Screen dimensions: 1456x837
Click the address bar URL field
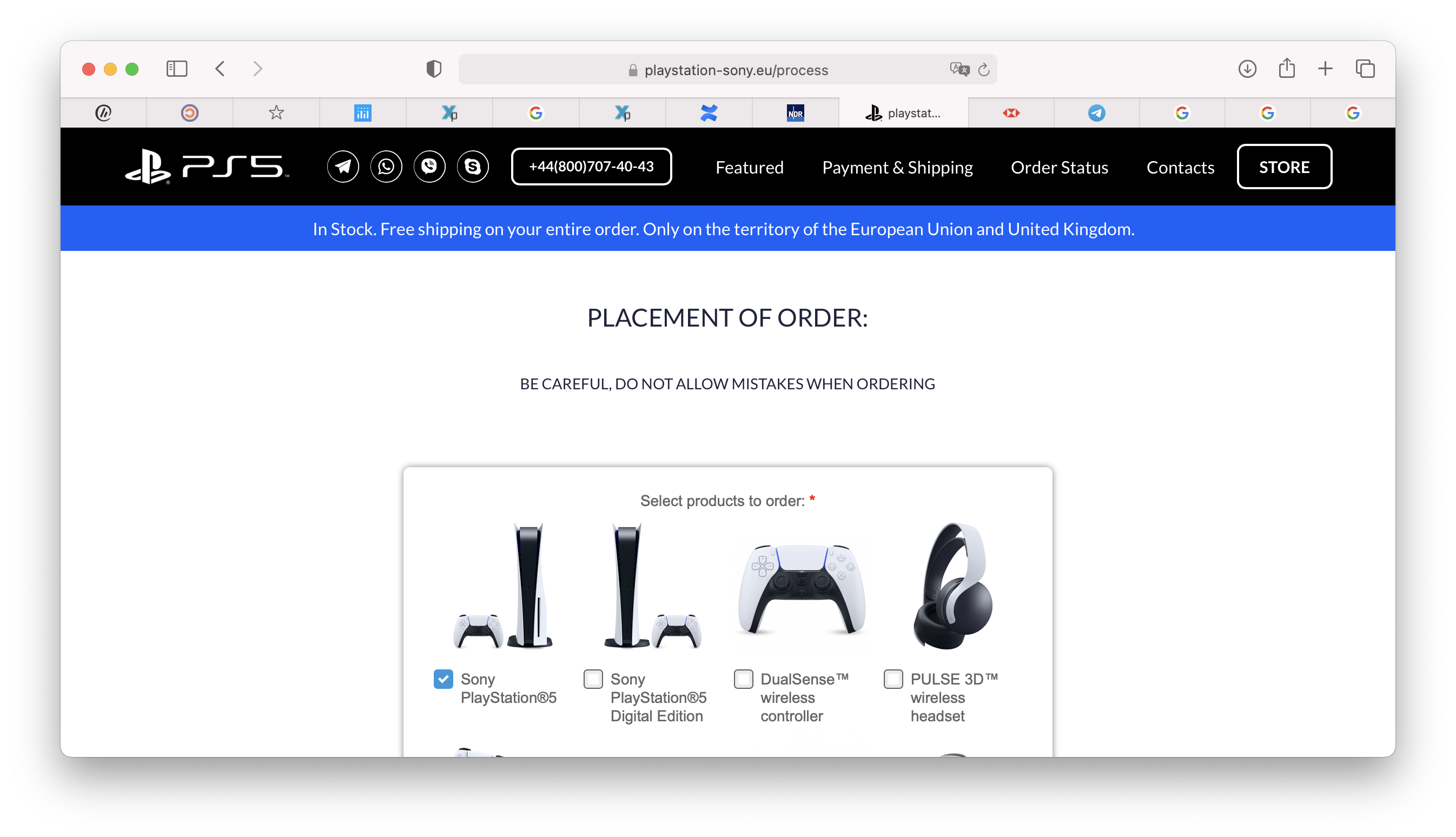727,70
